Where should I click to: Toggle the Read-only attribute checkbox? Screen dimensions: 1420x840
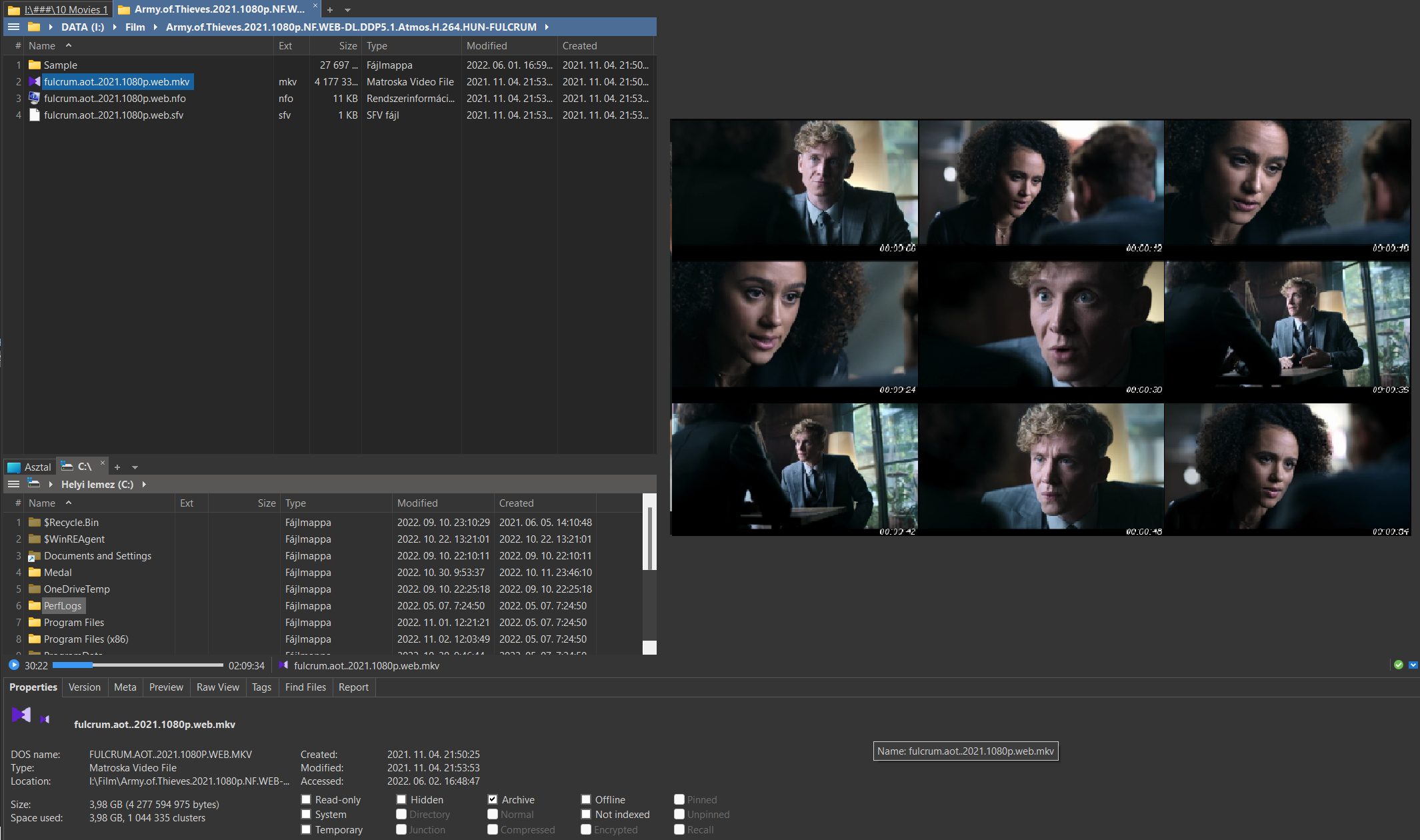pos(306,800)
